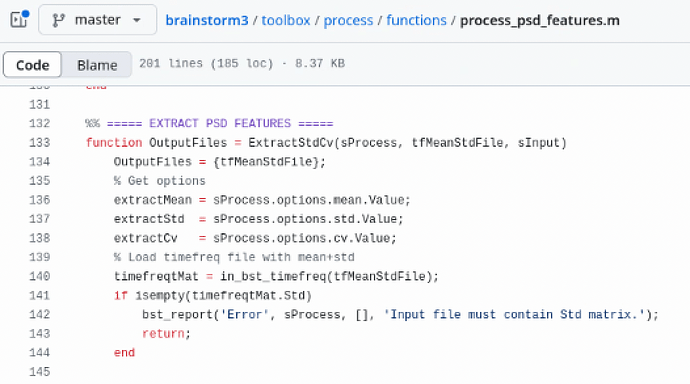Switch to the Blame view tab
Image resolution: width=690 pixels, height=384 pixels.
pyautogui.click(x=97, y=65)
